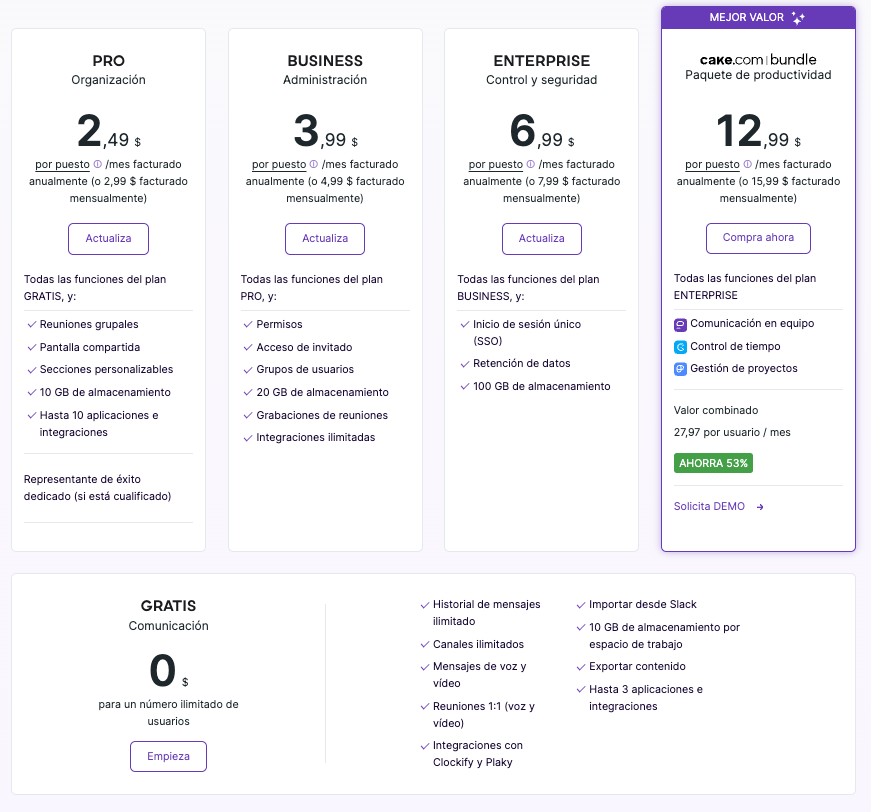871x812 pixels.
Task: Click the info icon in the PRO plan
Action: [98, 164]
